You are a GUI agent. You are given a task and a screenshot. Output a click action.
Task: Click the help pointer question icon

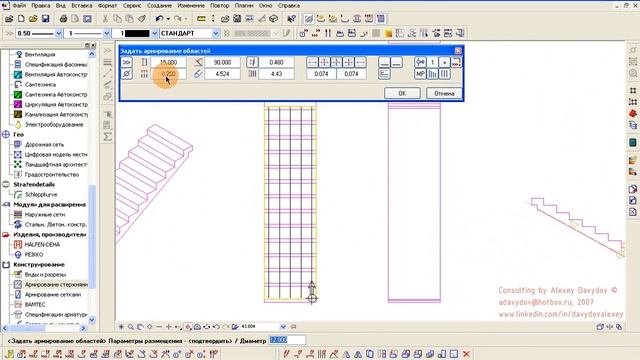(291, 19)
